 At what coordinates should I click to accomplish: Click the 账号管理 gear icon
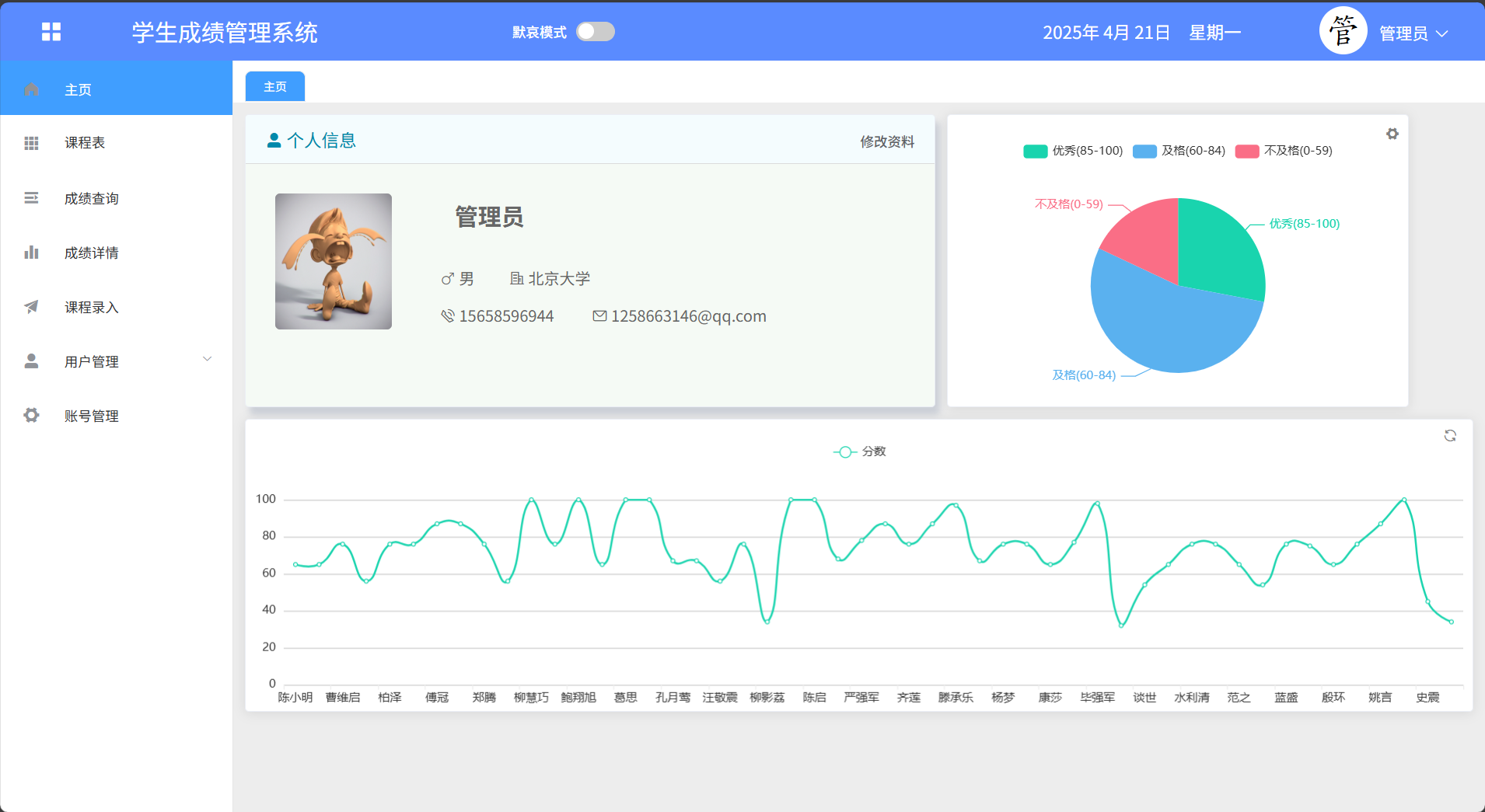pyautogui.click(x=31, y=416)
